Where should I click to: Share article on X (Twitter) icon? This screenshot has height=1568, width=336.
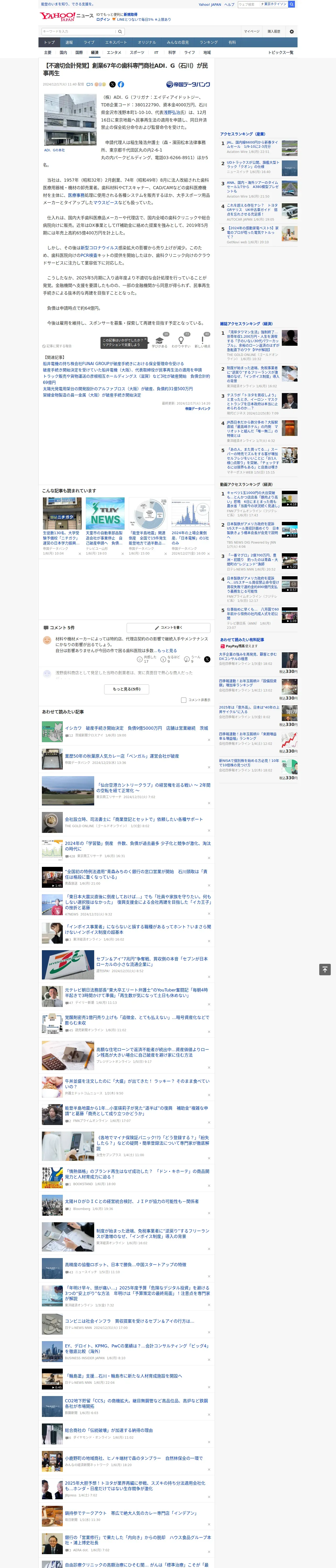tap(112, 85)
